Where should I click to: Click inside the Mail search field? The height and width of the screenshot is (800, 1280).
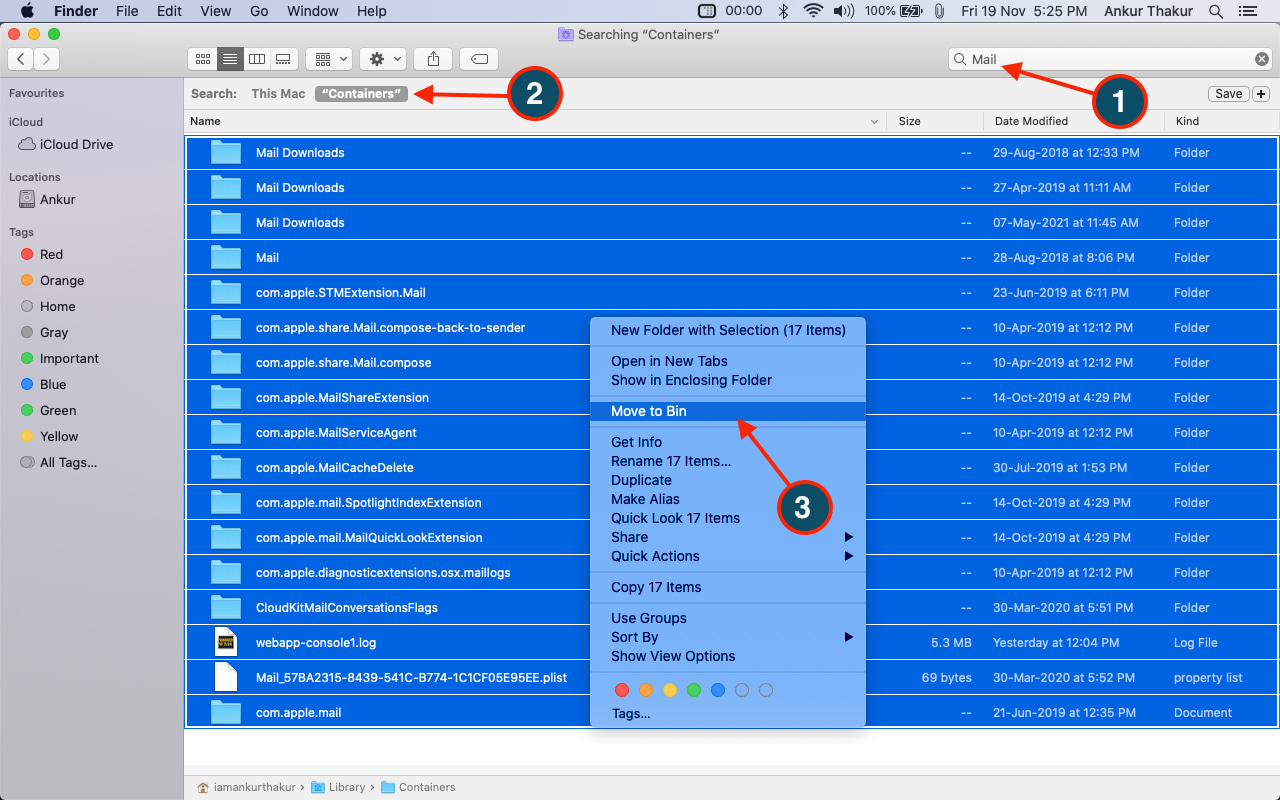[x=1110, y=59]
